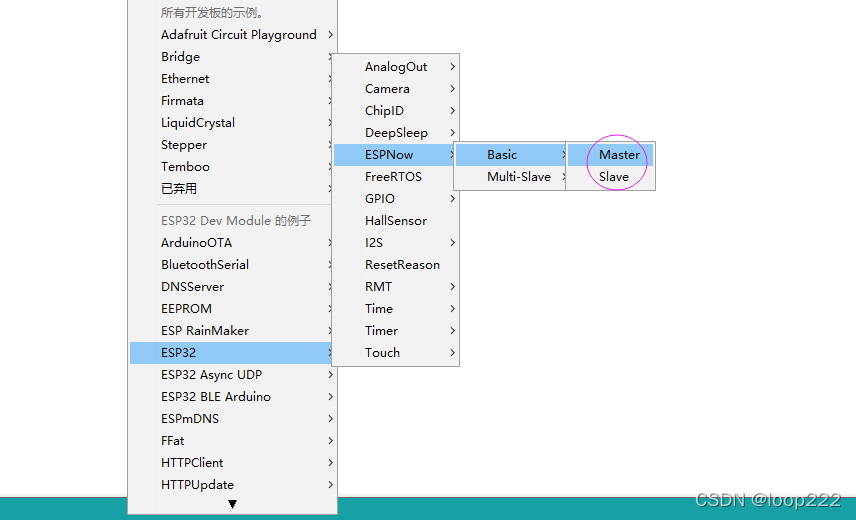Open the ArduinoOTA examples submenu
856x520 pixels.
[230, 243]
